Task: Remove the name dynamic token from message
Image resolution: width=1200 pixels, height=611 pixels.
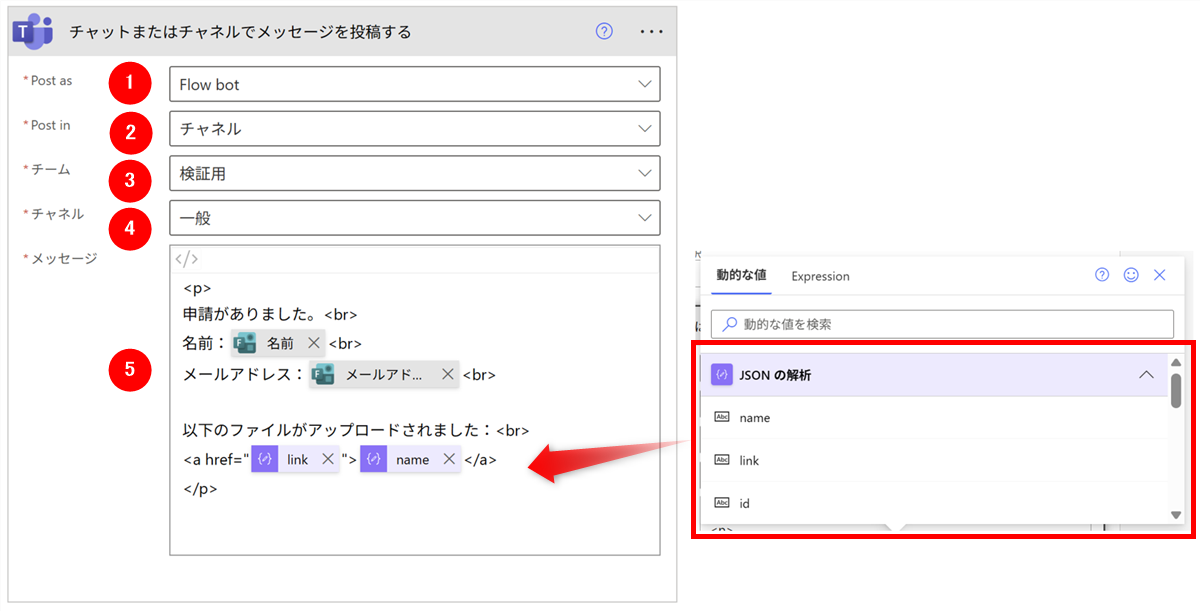Action: tap(449, 459)
